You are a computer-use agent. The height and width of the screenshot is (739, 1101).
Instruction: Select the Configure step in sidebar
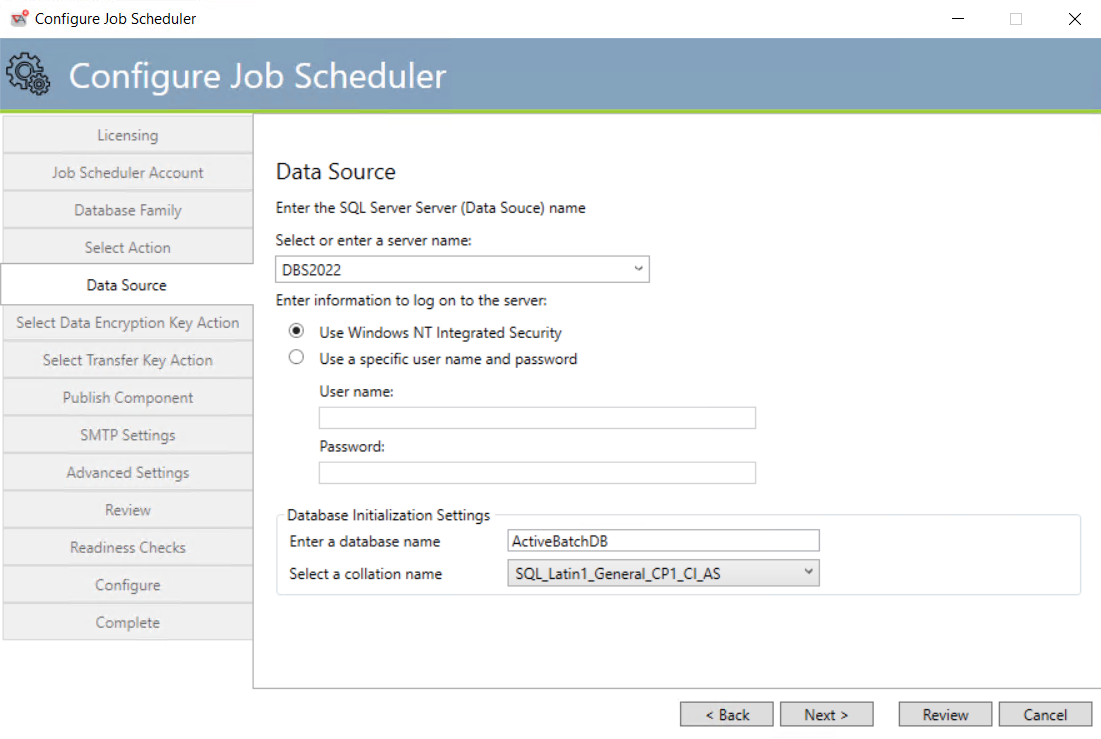coord(128,584)
